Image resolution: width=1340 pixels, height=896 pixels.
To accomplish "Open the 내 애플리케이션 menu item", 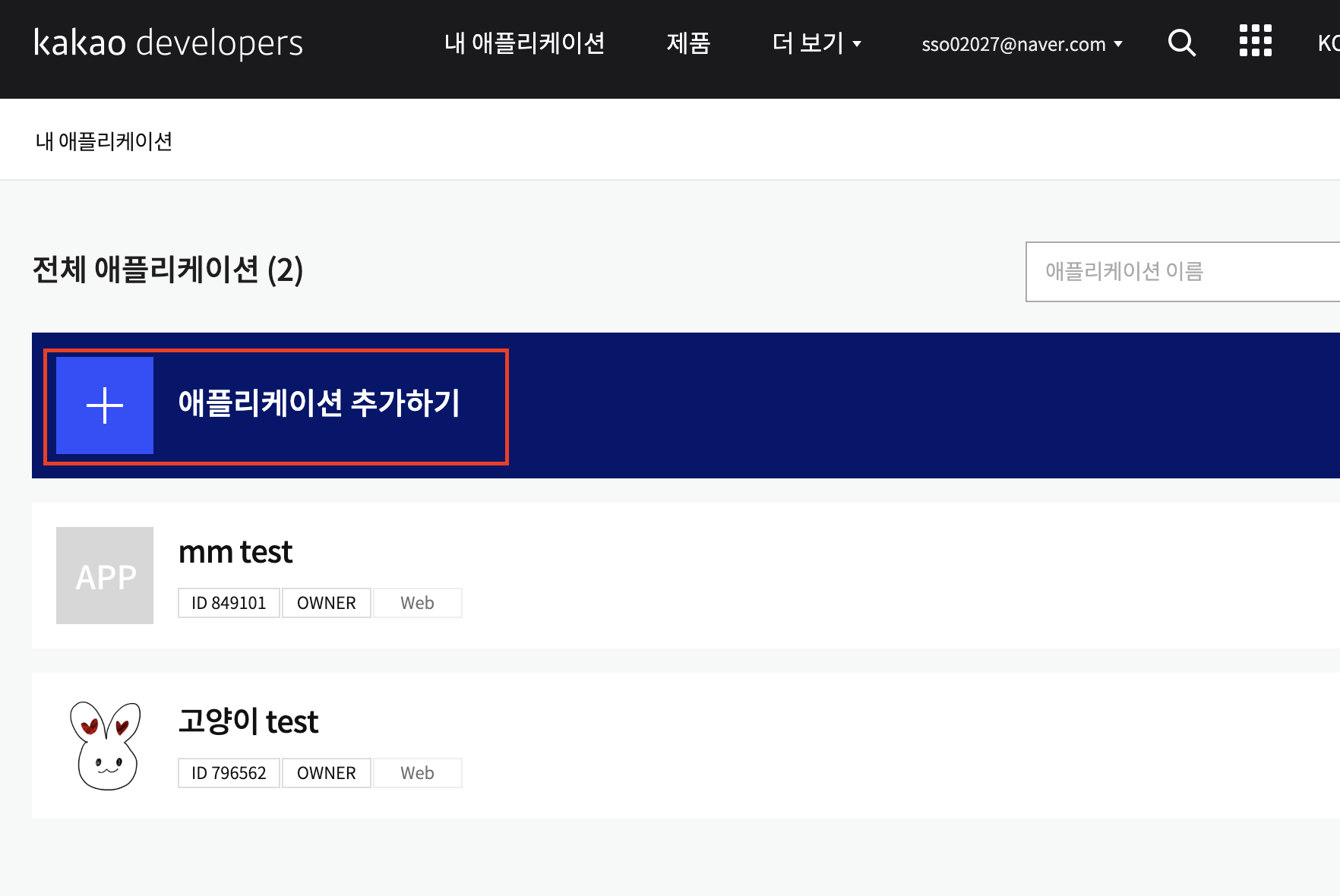I will 524,43.
